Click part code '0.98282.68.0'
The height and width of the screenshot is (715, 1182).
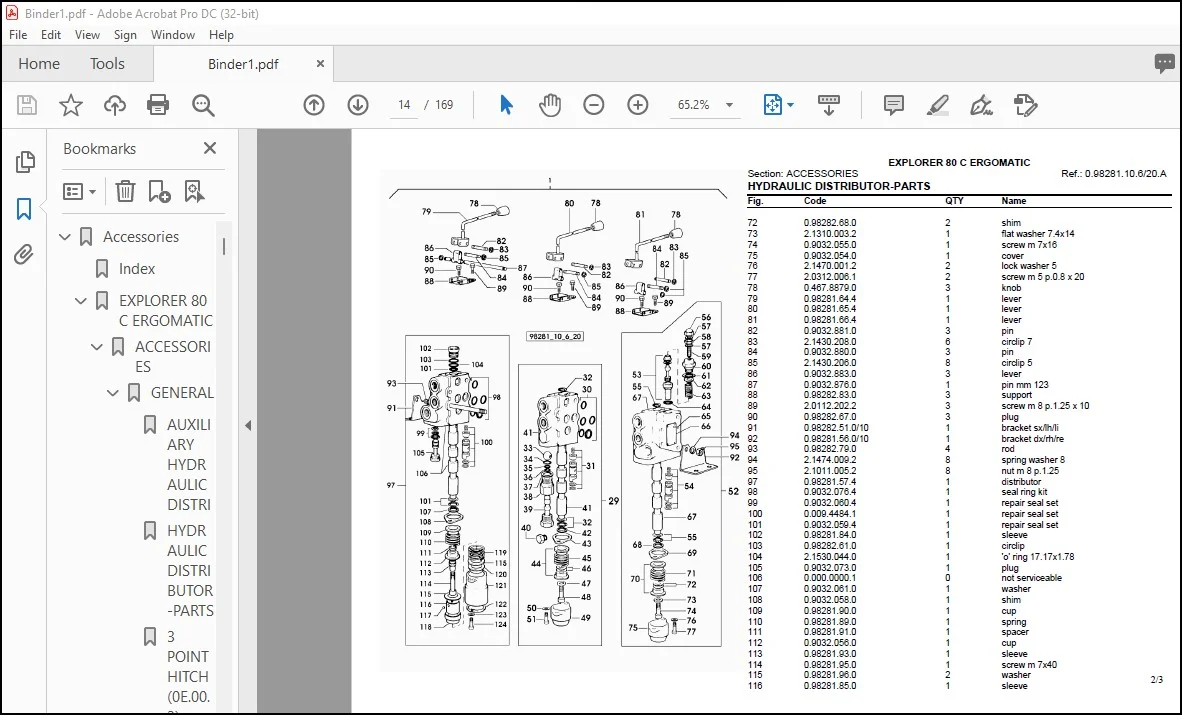(830, 223)
